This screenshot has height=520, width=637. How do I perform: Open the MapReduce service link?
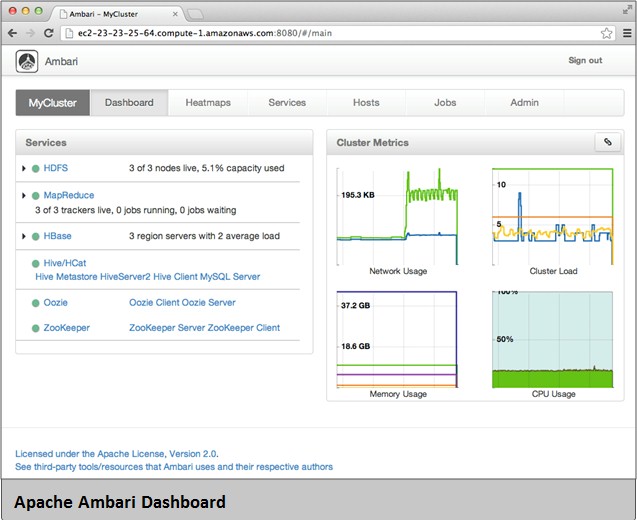69,195
